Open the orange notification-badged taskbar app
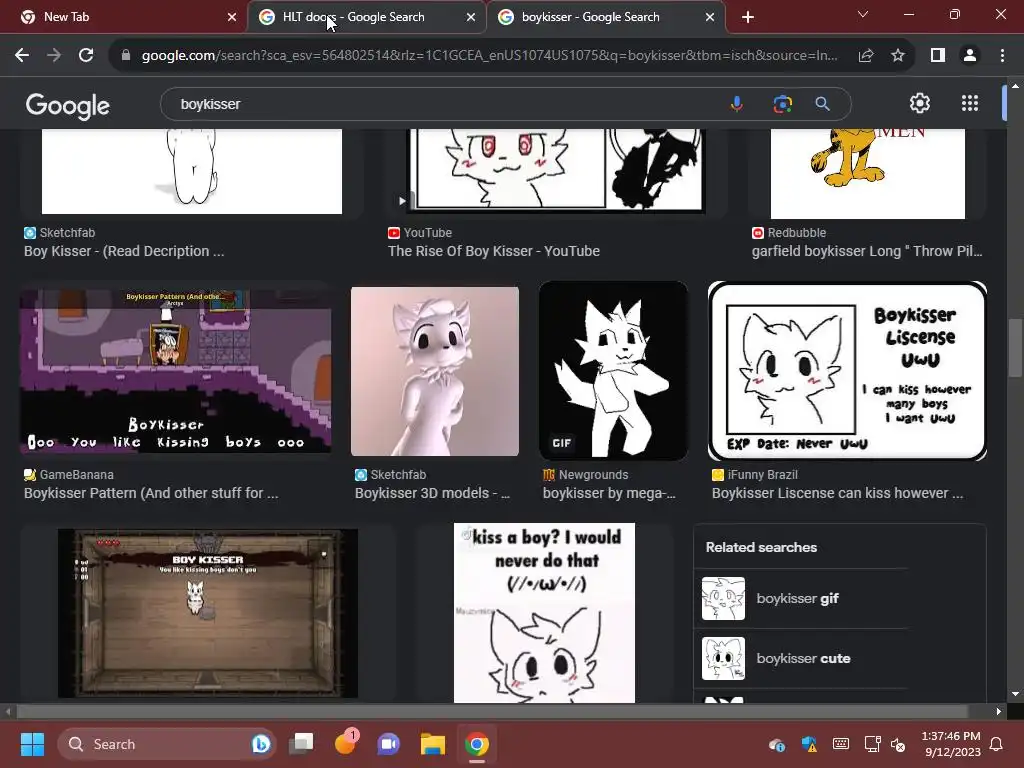1024x768 pixels. tap(345, 743)
